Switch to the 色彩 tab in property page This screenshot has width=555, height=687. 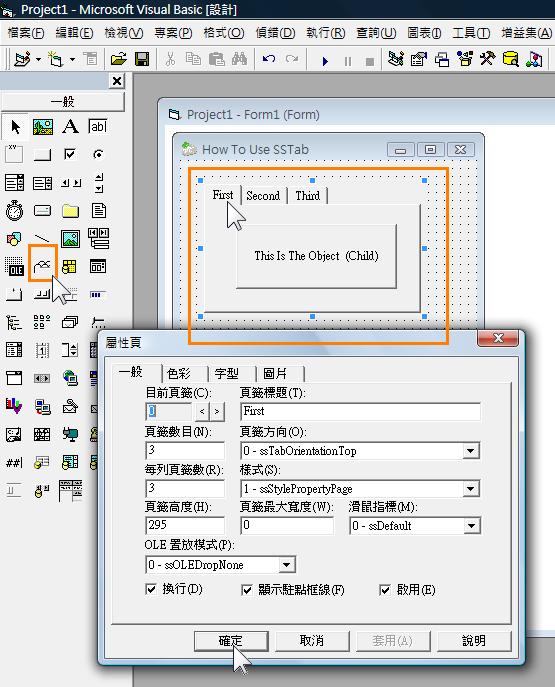179,374
